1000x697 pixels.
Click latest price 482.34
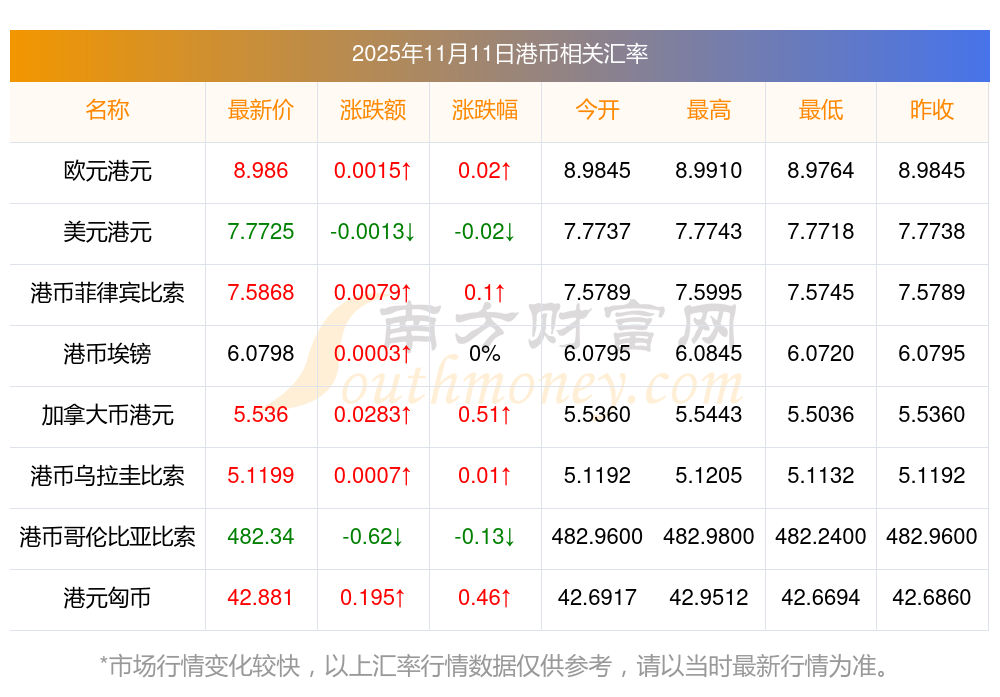(x=261, y=536)
